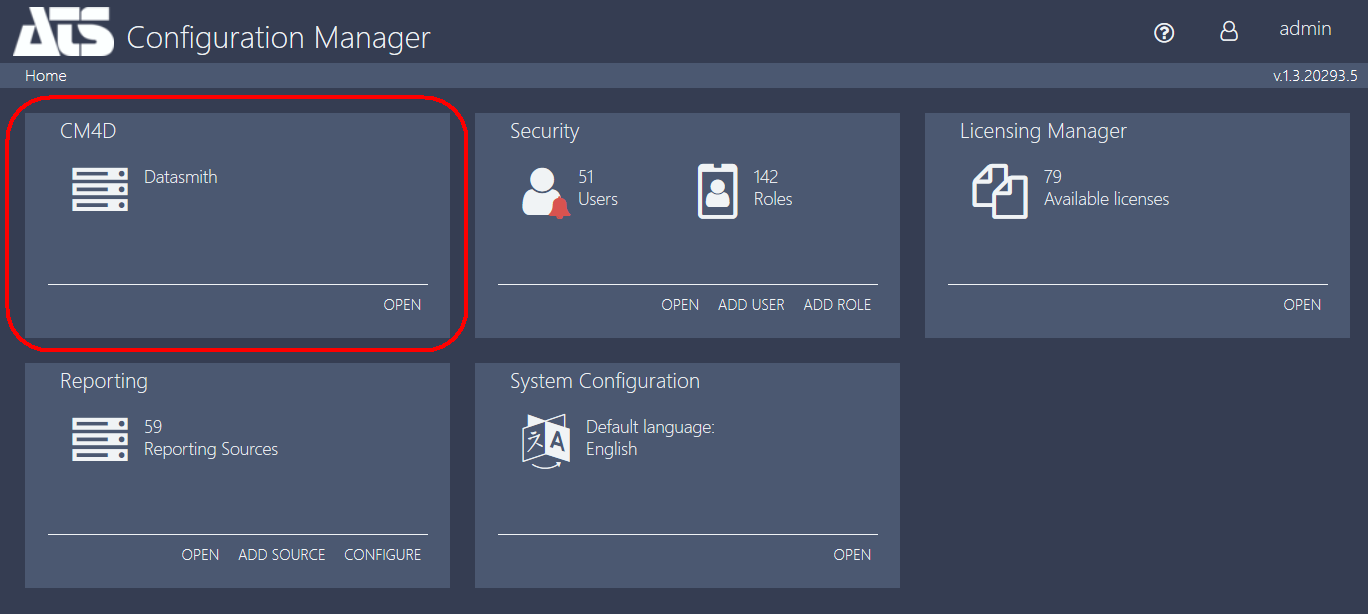Image resolution: width=1368 pixels, height=614 pixels.
Task: Click the Users icon with bell
Action: [546, 191]
